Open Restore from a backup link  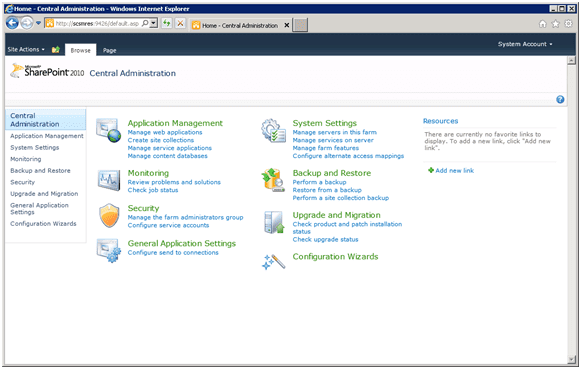coord(327,190)
